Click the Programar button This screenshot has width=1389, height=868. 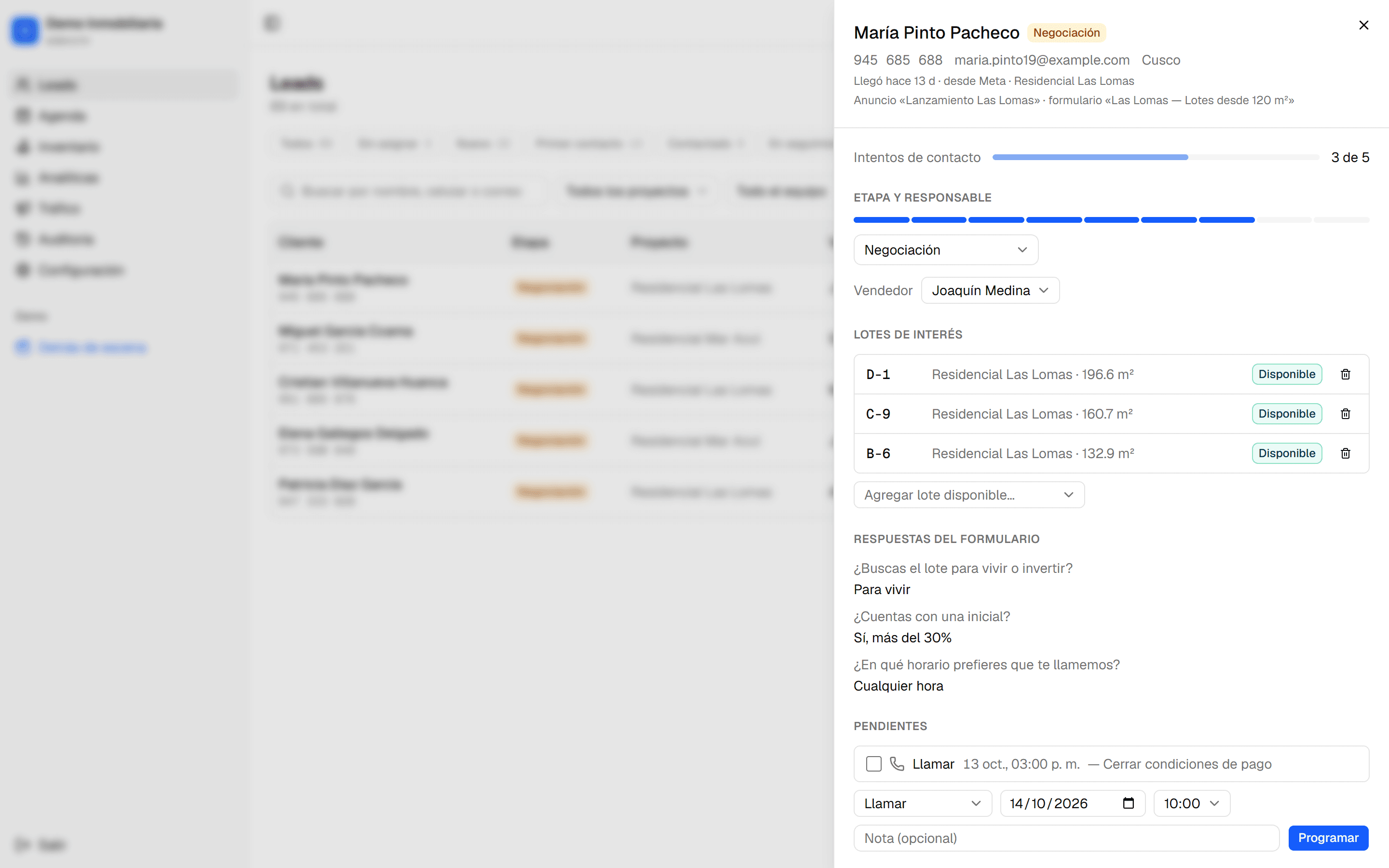click(1328, 838)
